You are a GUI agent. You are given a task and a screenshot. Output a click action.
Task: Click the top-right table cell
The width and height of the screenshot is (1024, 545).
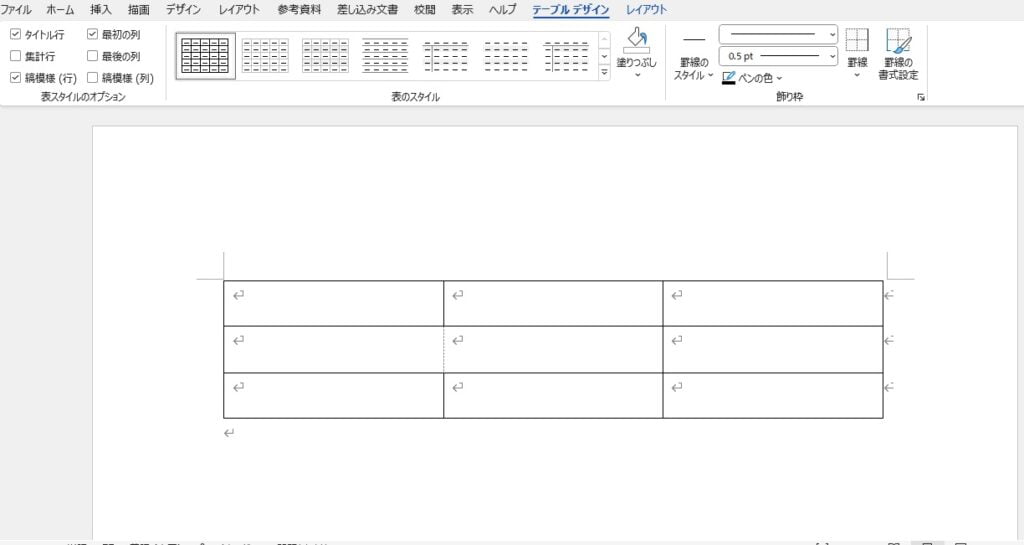[773, 304]
